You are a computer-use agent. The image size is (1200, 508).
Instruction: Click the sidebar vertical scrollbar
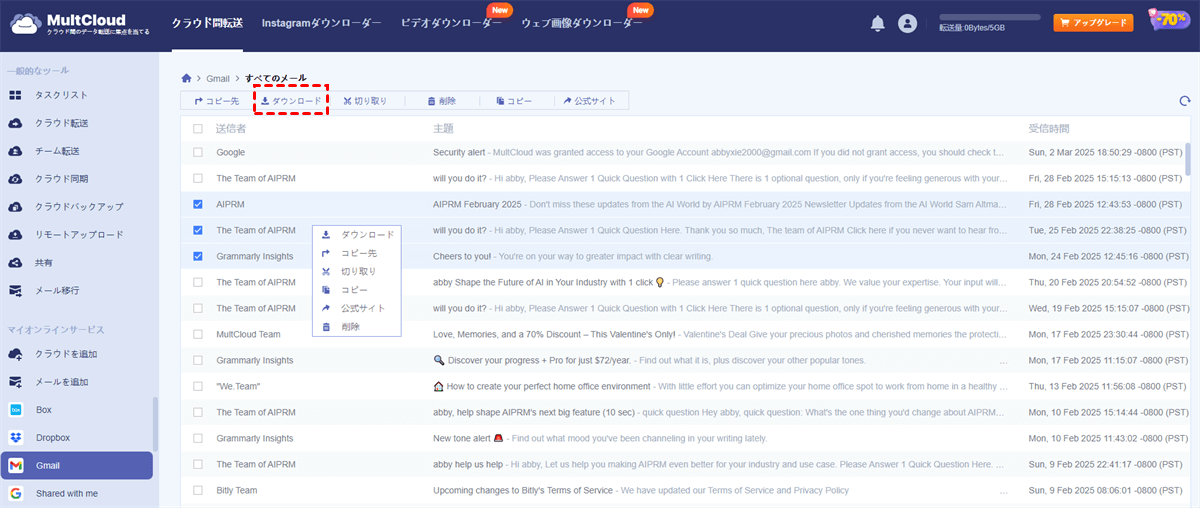[x=155, y=425]
